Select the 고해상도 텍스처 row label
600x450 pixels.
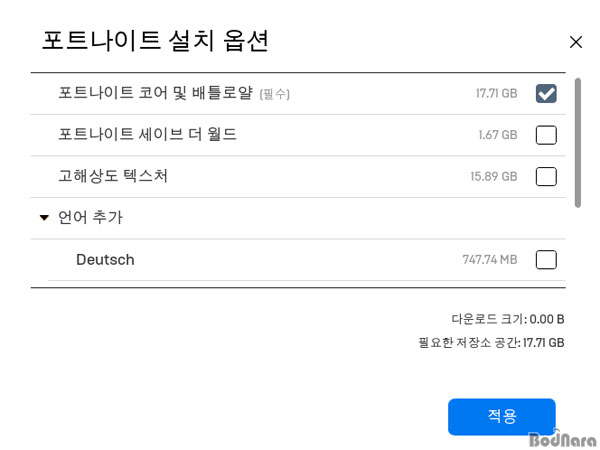[x=113, y=176]
